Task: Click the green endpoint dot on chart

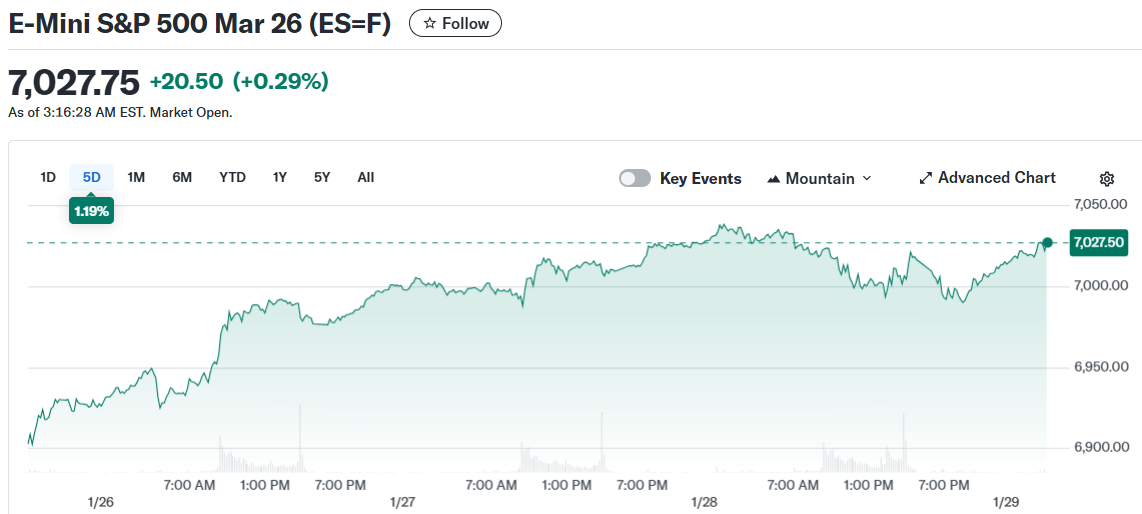Action: [x=1047, y=243]
